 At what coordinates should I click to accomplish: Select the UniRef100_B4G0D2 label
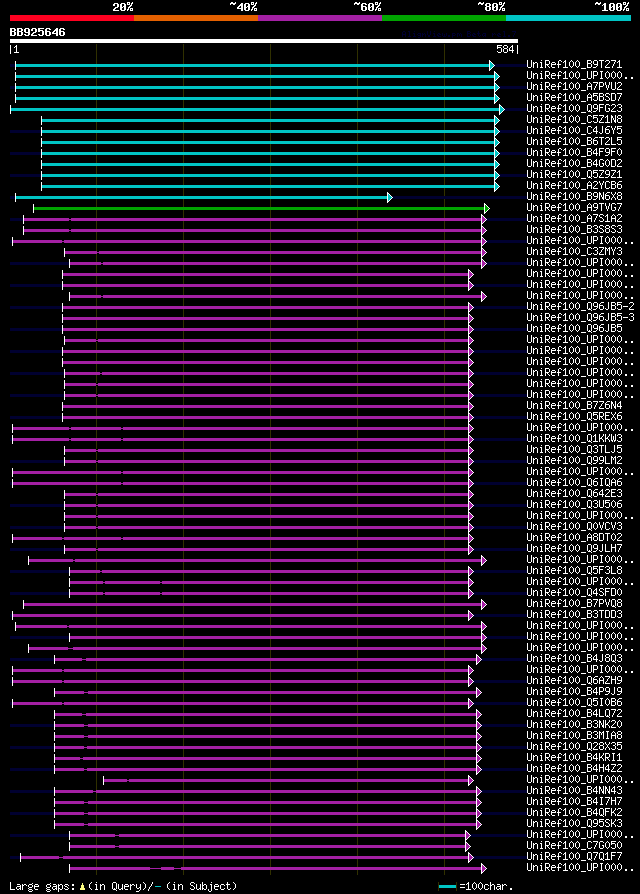[574, 164]
